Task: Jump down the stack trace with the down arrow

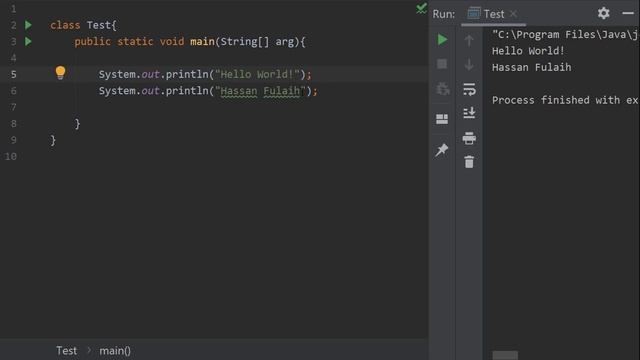Action: (x=469, y=64)
